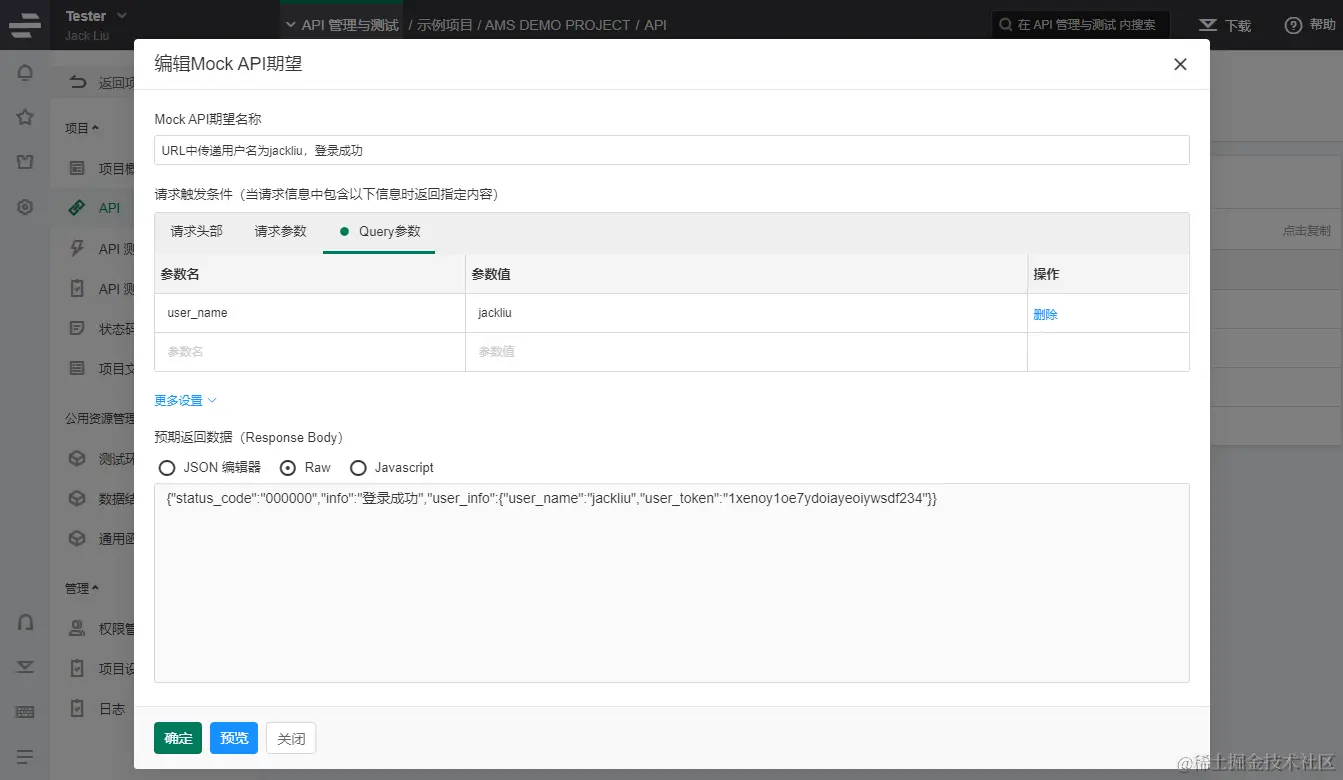Click the 关闭 button
The width and height of the screenshot is (1343, 780).
tap(291, 738)
